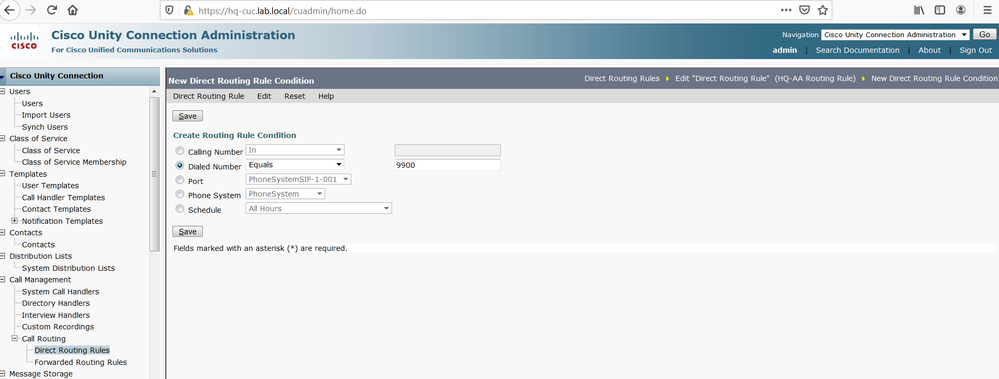
Task: Open the Reset menu
Action: tap(294, 96)
